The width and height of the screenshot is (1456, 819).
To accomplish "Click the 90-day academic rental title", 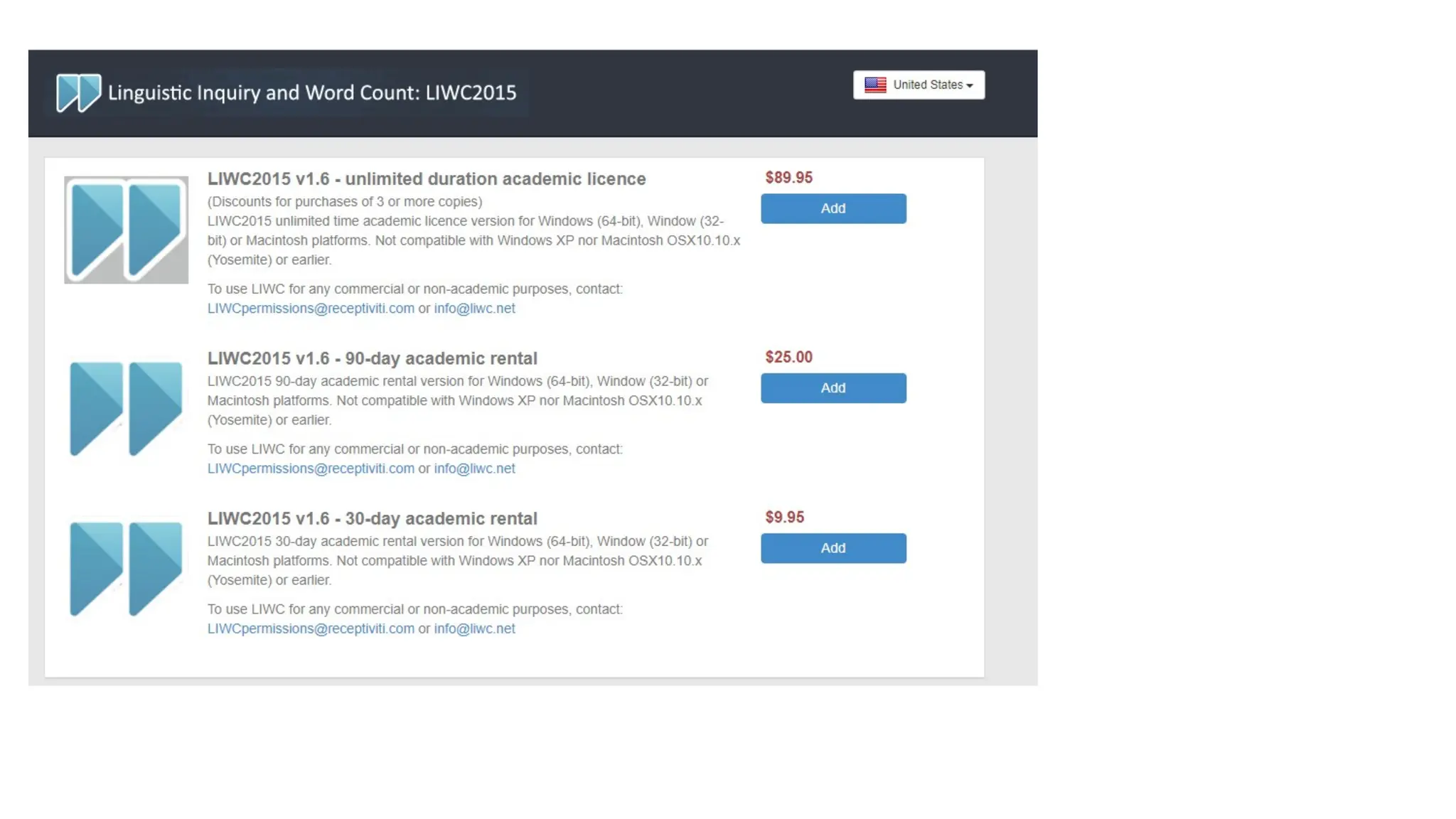I will [x=372, y=358].
